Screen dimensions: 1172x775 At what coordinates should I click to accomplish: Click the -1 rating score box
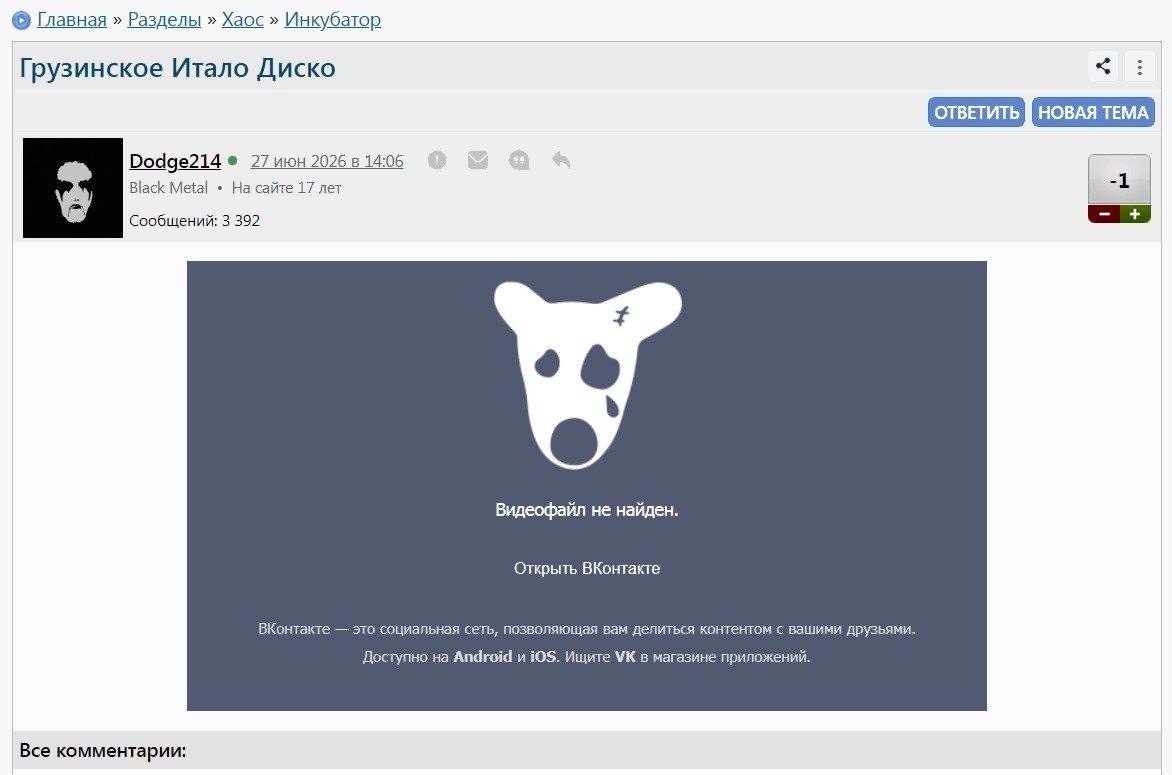[1119, 180]
